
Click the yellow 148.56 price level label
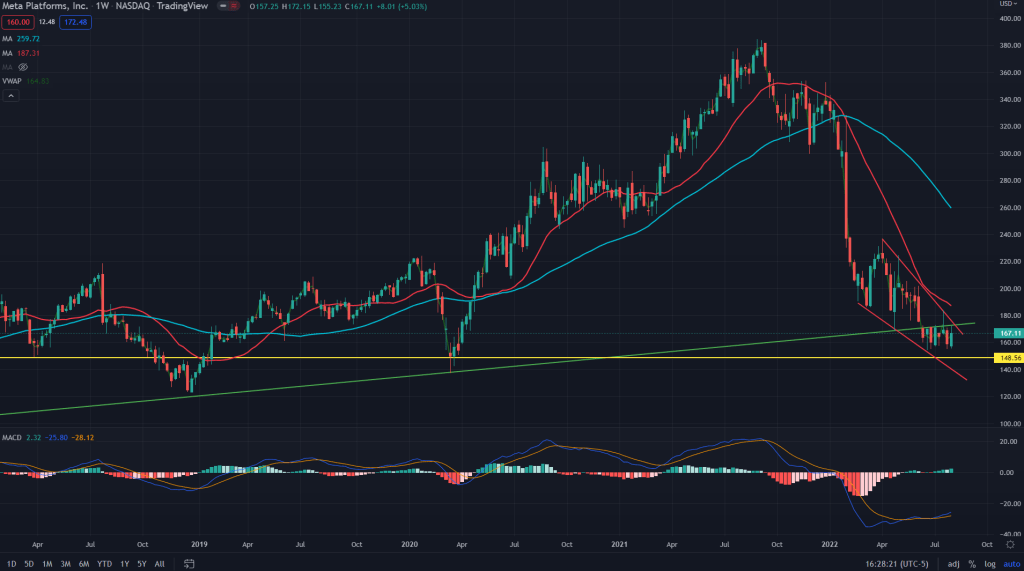pos(1006,357)
